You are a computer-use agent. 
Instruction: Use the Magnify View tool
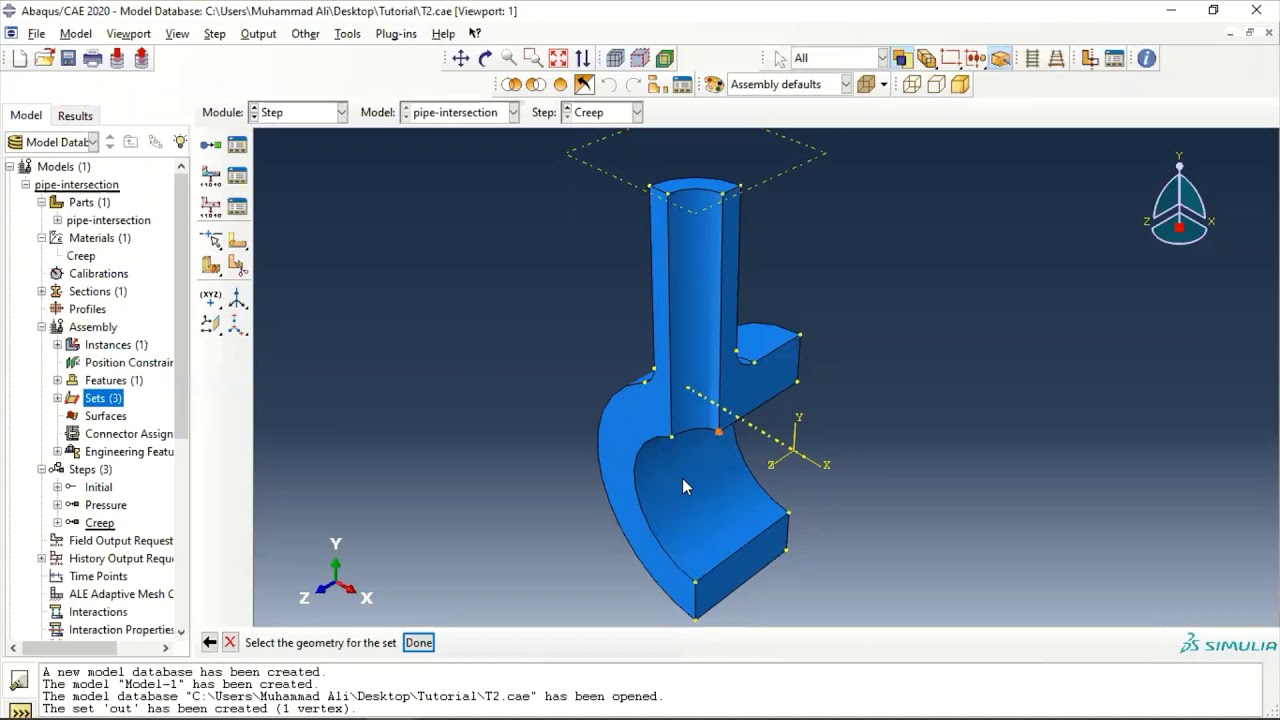coord(508,58)
